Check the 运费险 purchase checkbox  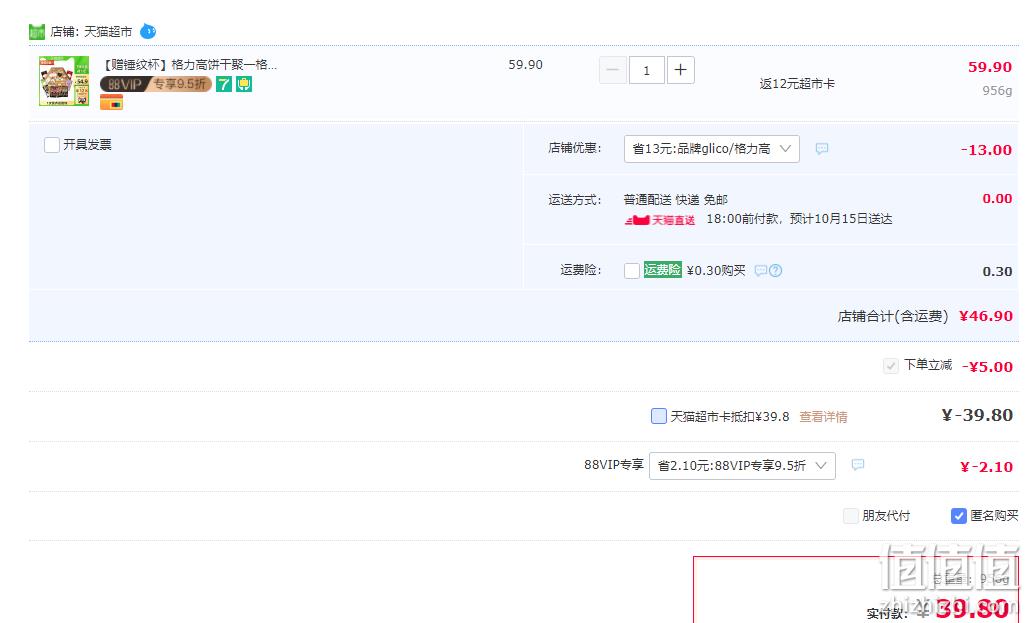click(632, 270)
